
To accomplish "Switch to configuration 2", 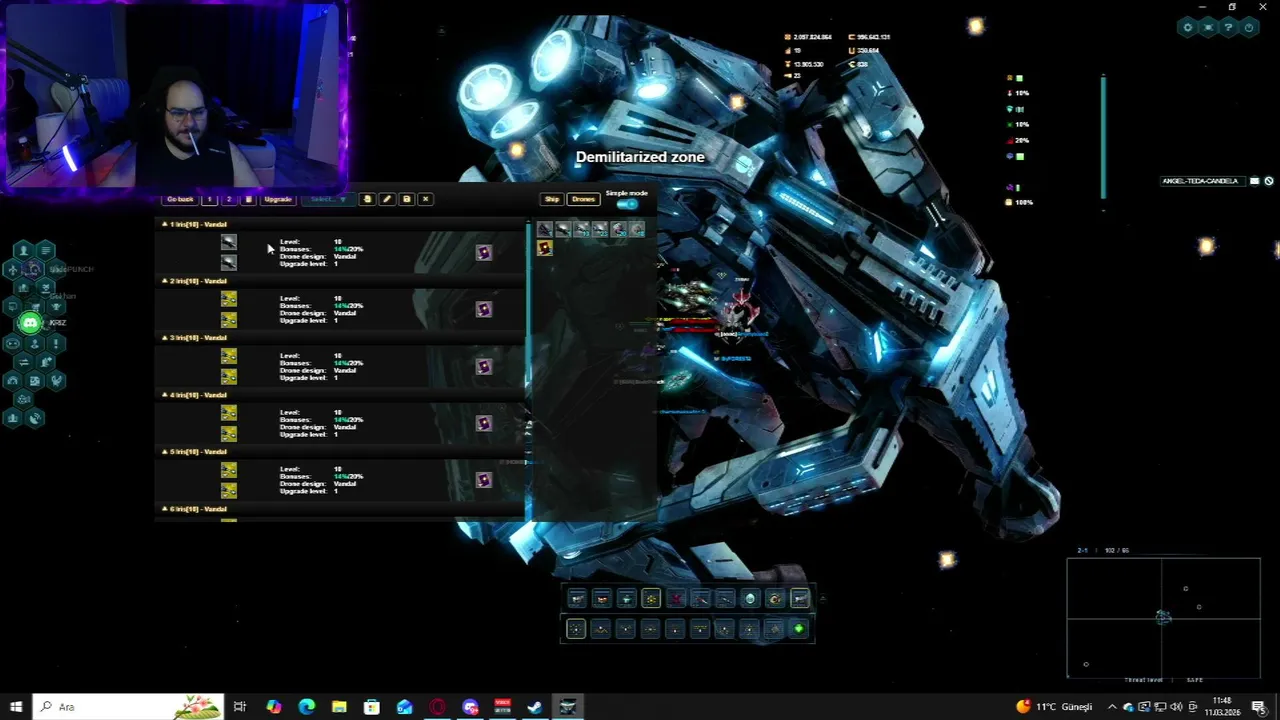I will pos(229,199).
